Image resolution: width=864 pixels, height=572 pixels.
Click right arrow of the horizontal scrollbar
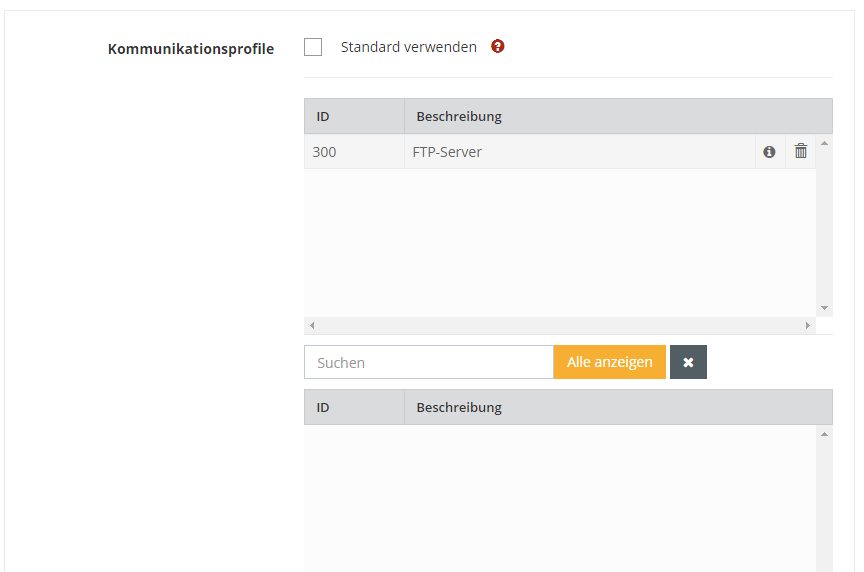808,326
